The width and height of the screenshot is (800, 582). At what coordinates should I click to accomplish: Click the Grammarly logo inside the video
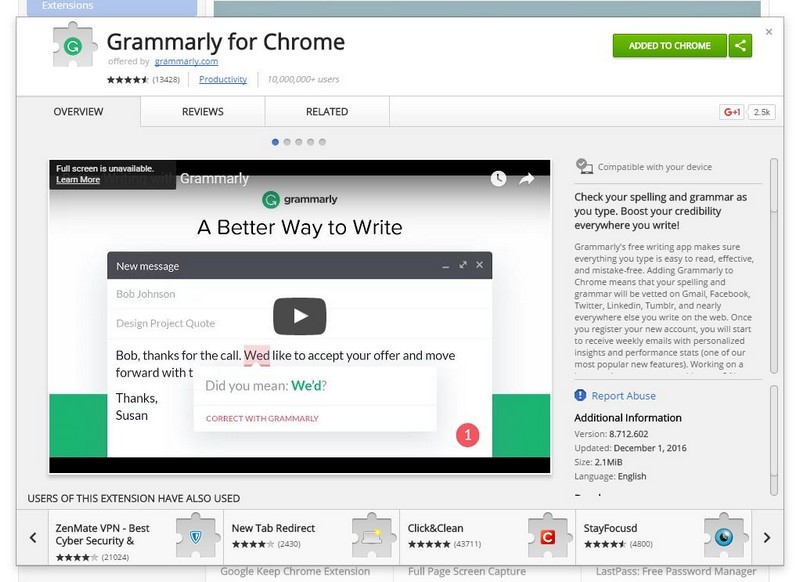(300, 199)
